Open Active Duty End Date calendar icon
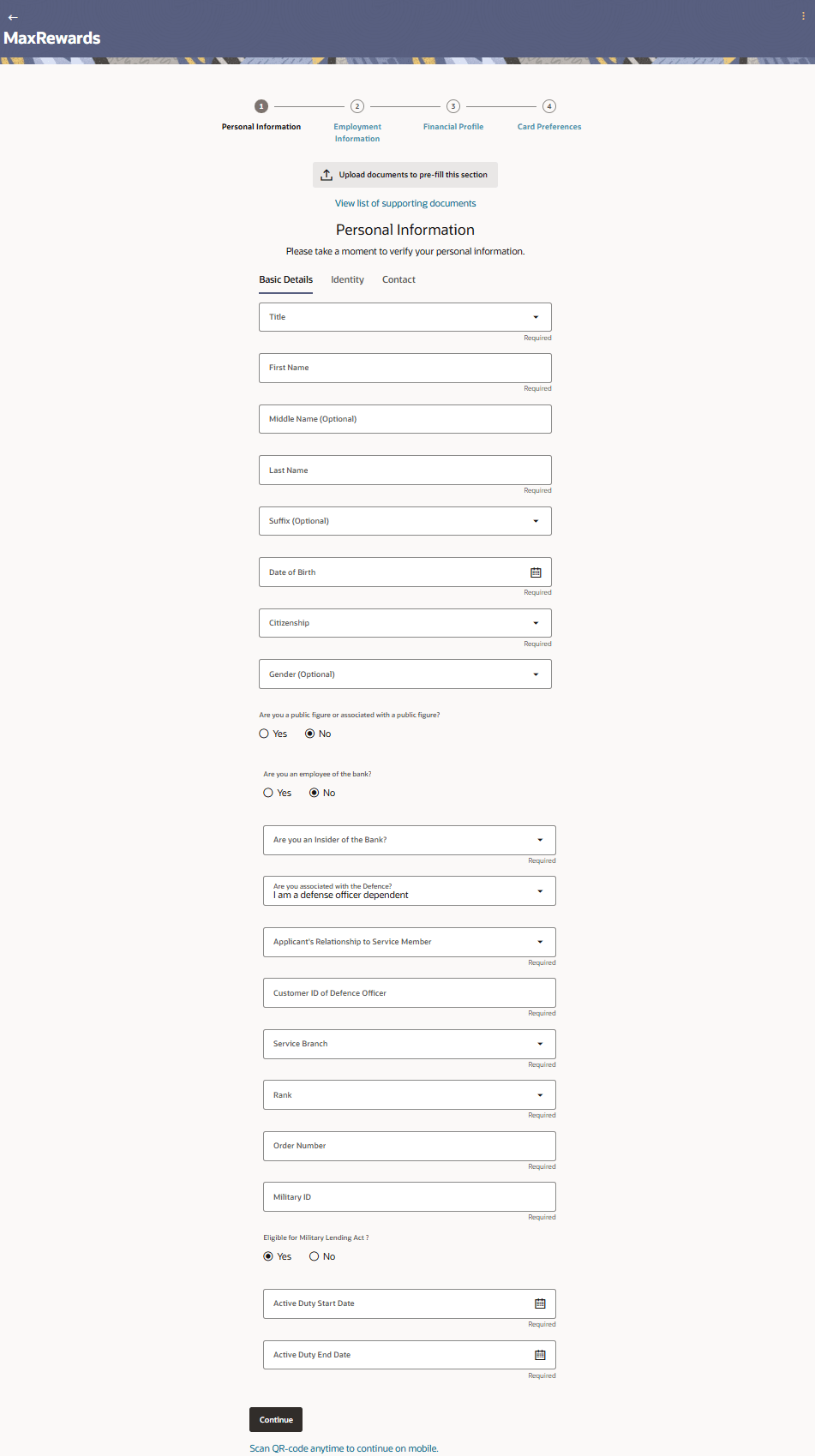This screenshot has width=815, height=1456. click(x=540, y=1355)
